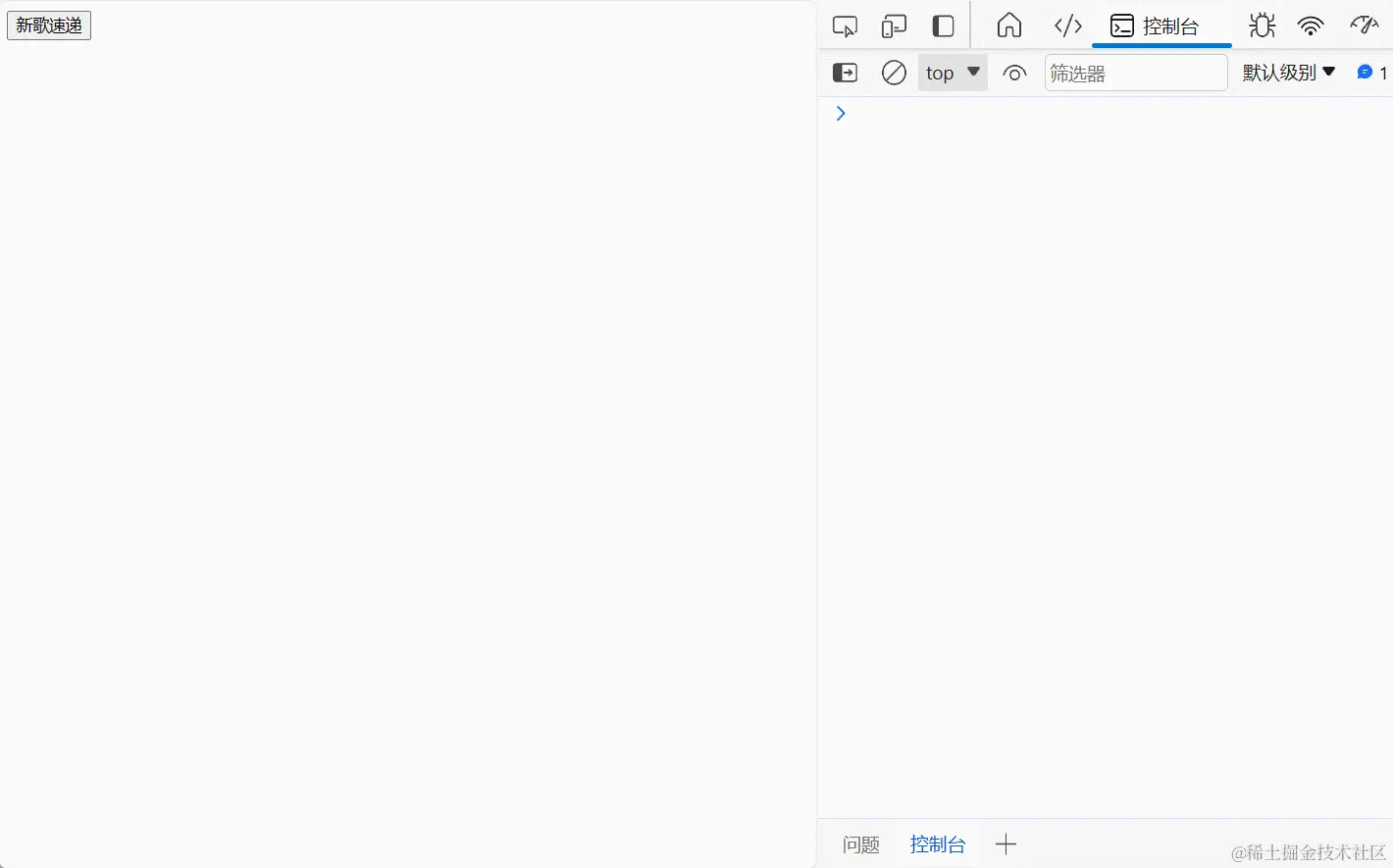The height and width of the screenshot is (868, 1393).
Task: Activate the inspect element picker icon
Action: [x=845, y=26]
